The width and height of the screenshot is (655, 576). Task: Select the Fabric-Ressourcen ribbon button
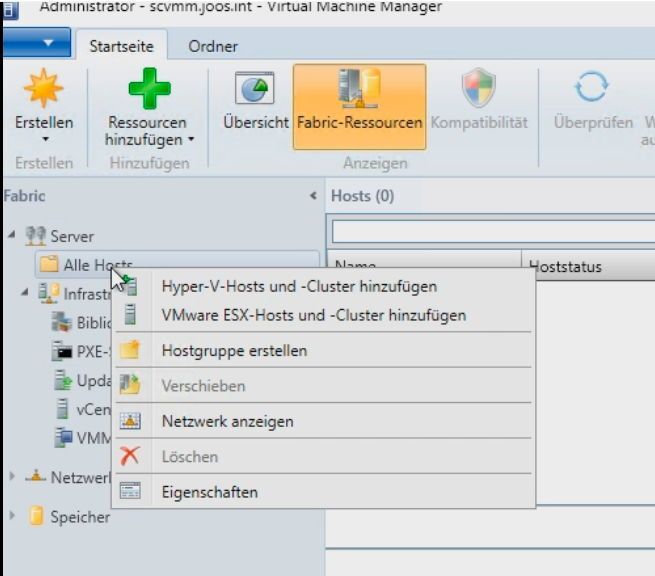(360, 107)
